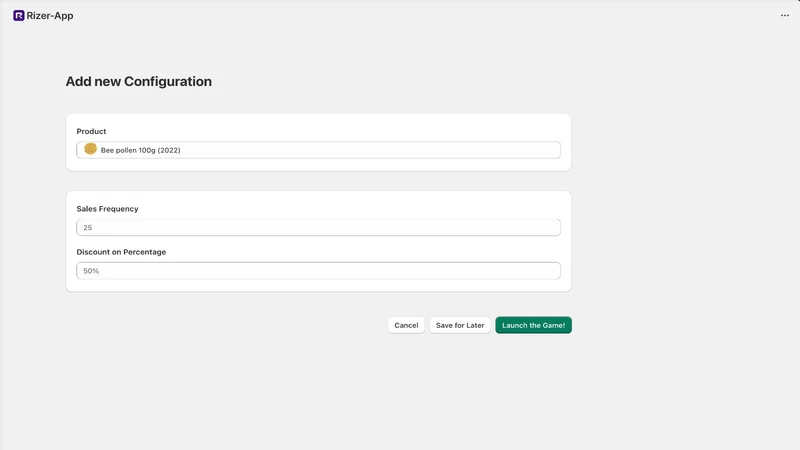Click the Cancel button
This screenshot has width=800, height=450.
[406, 325]
